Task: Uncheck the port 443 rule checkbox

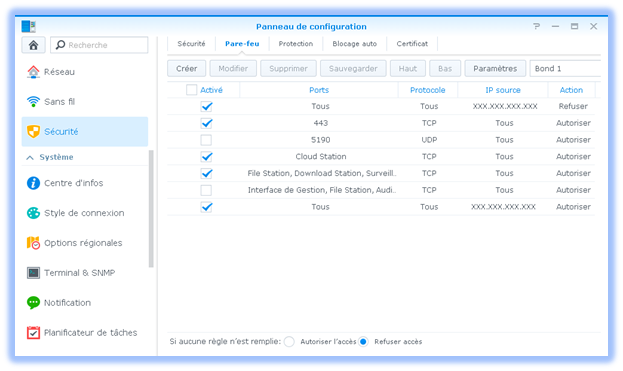Action: coord(206,123)
